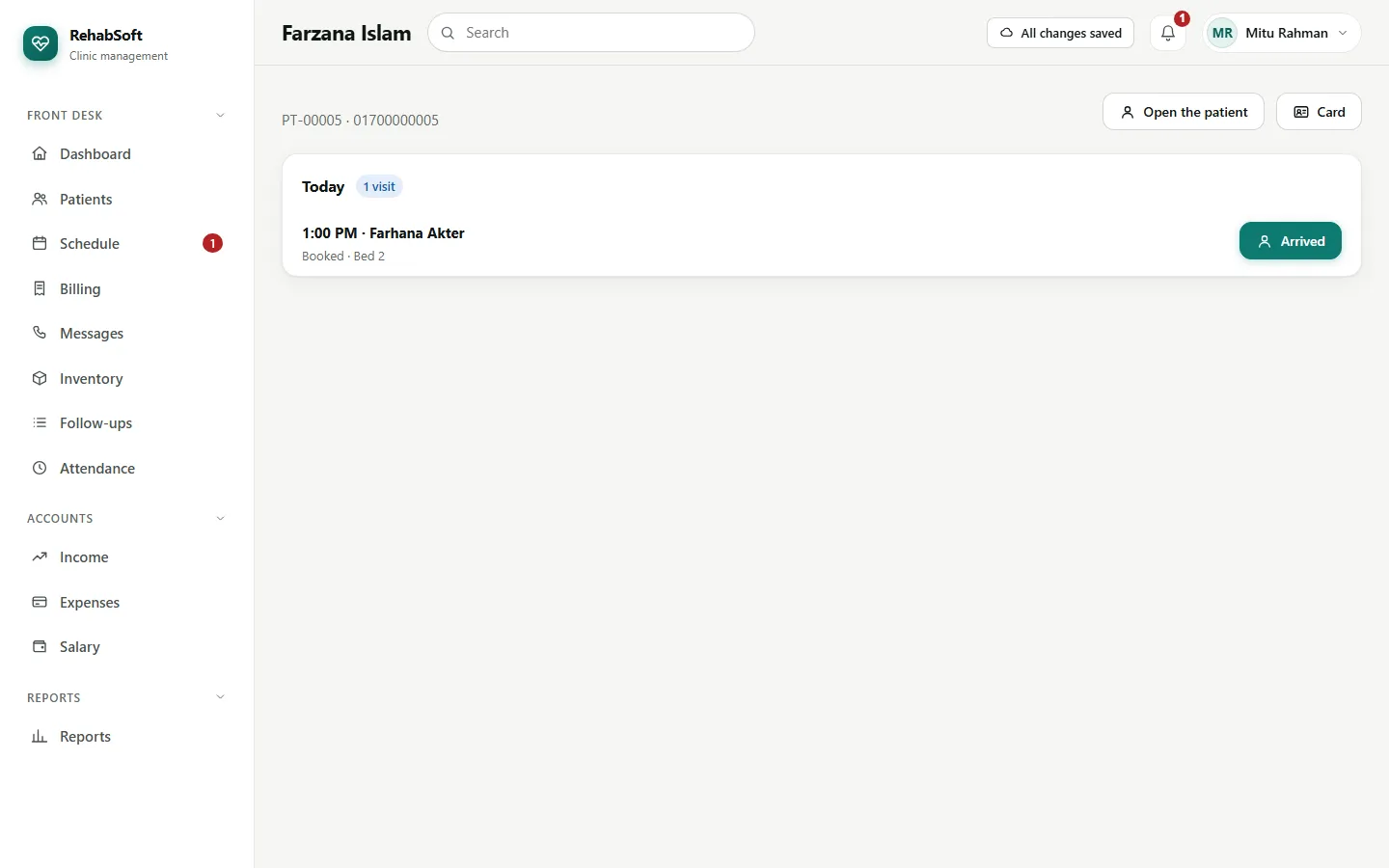Screen dimensions: 1389x868
Task: Select the Salary wallet icon
Action: (40, 647)
